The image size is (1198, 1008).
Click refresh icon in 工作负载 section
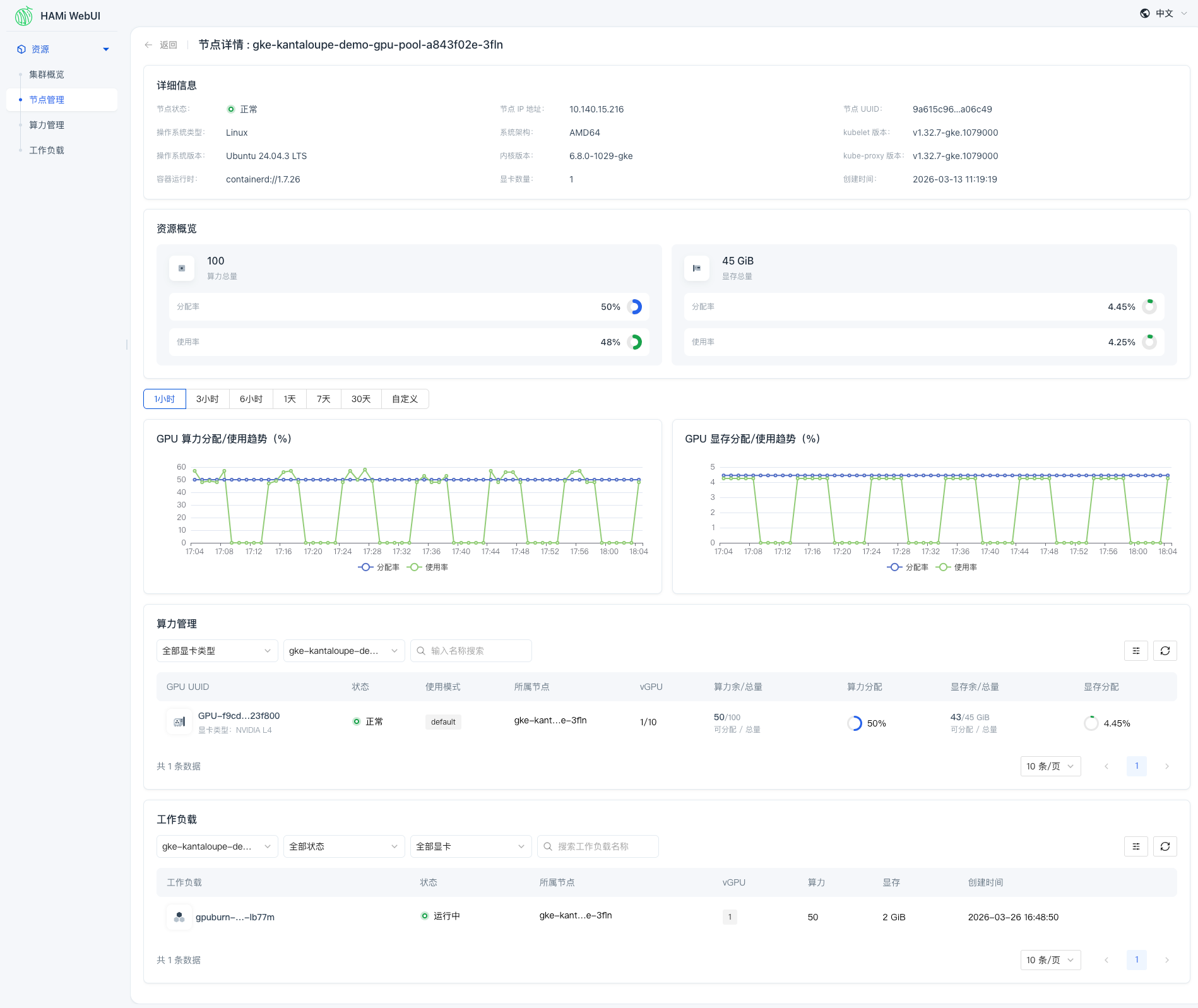(1165, 846)
